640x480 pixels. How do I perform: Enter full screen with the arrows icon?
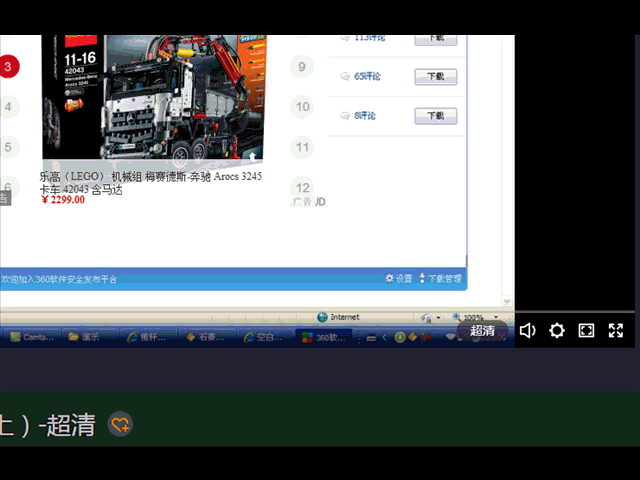pos(616,330)
